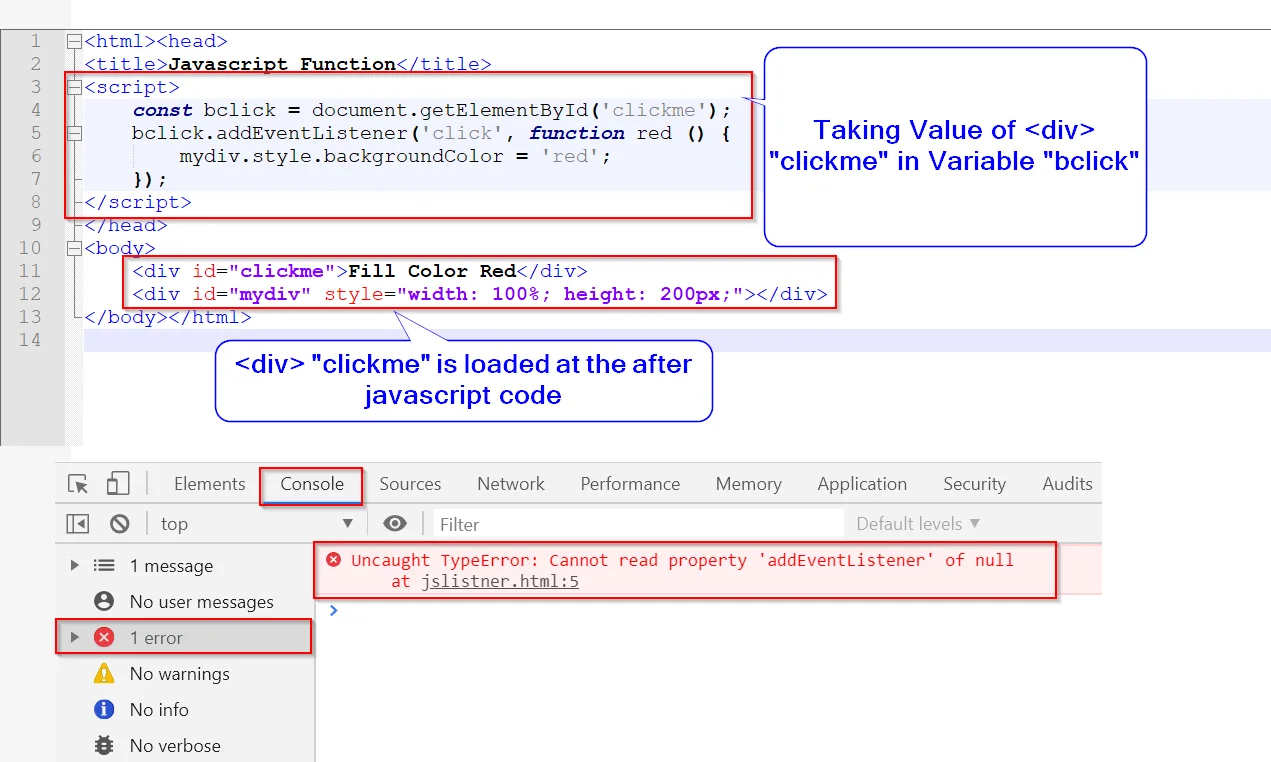Image resolution: width=1271 pixels, height=762 pixels.
Task: Collapse the body fold marker on line 10
Action: click(73, 248)
